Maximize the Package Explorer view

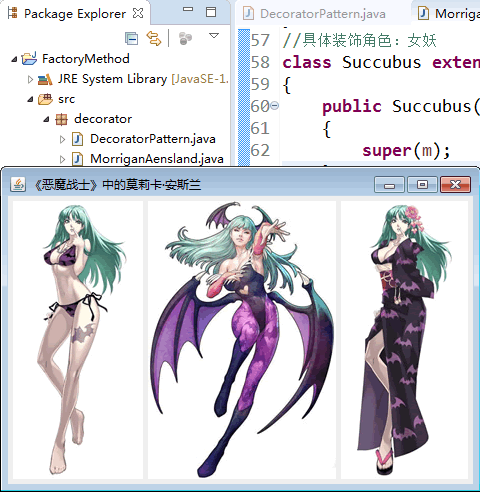211,12
